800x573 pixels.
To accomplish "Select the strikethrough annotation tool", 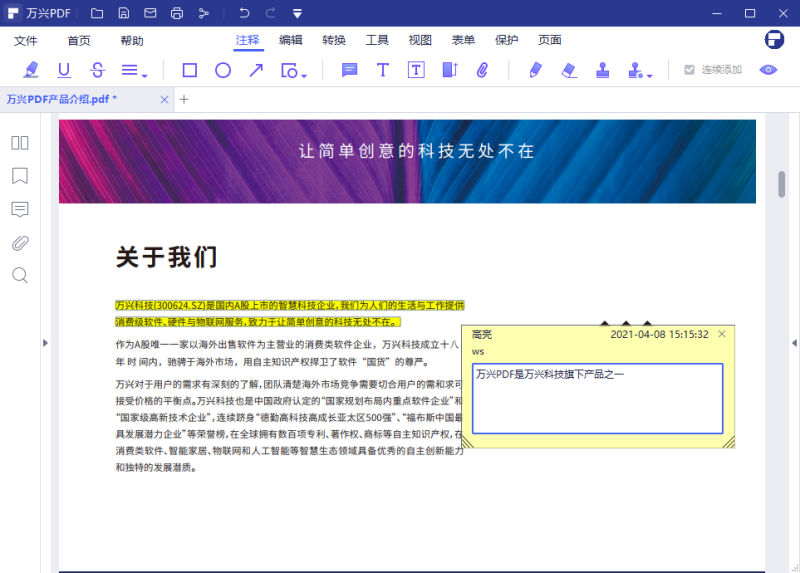I will point(97,70).
